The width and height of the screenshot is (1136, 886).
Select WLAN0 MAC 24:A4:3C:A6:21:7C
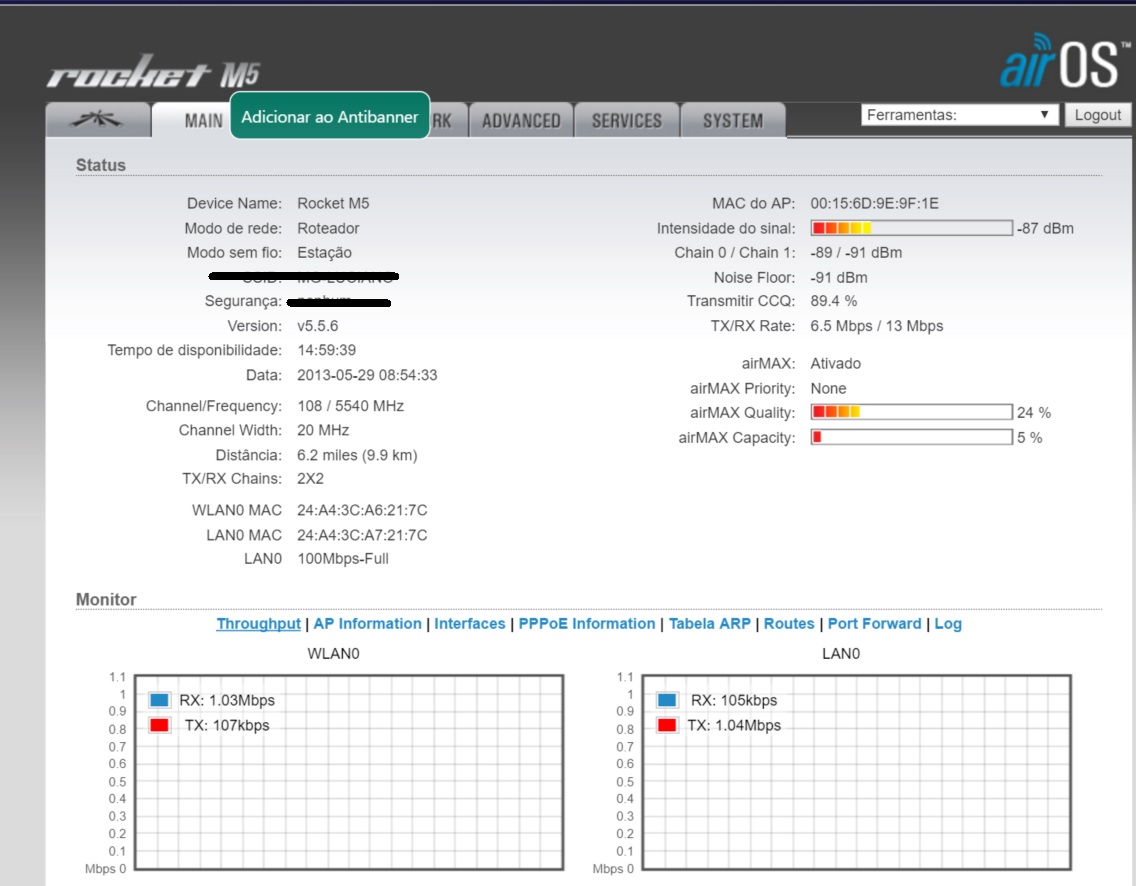pyautogui.click(x=362, y=510)
